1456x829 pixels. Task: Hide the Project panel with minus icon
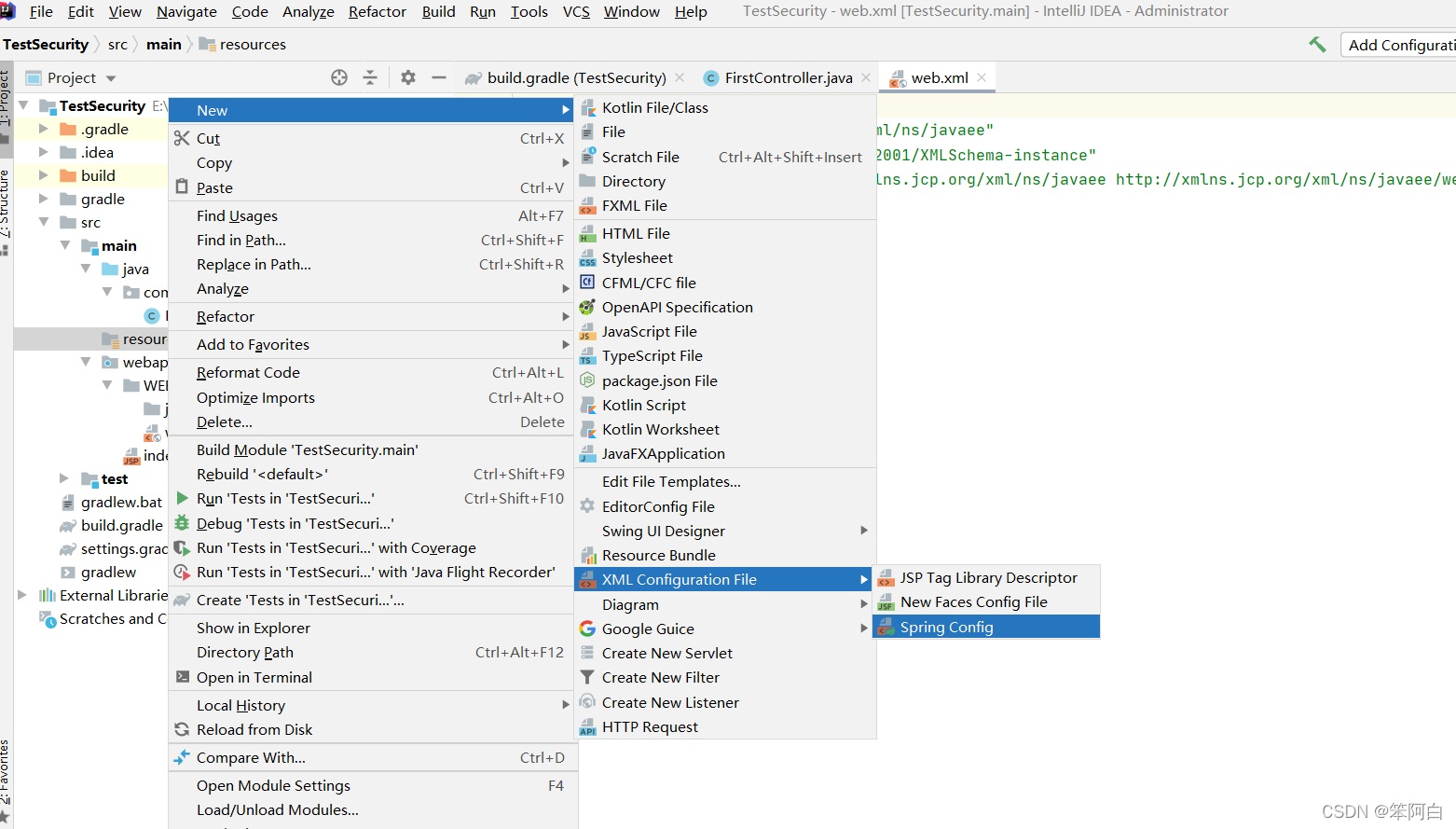click(439, 77)
